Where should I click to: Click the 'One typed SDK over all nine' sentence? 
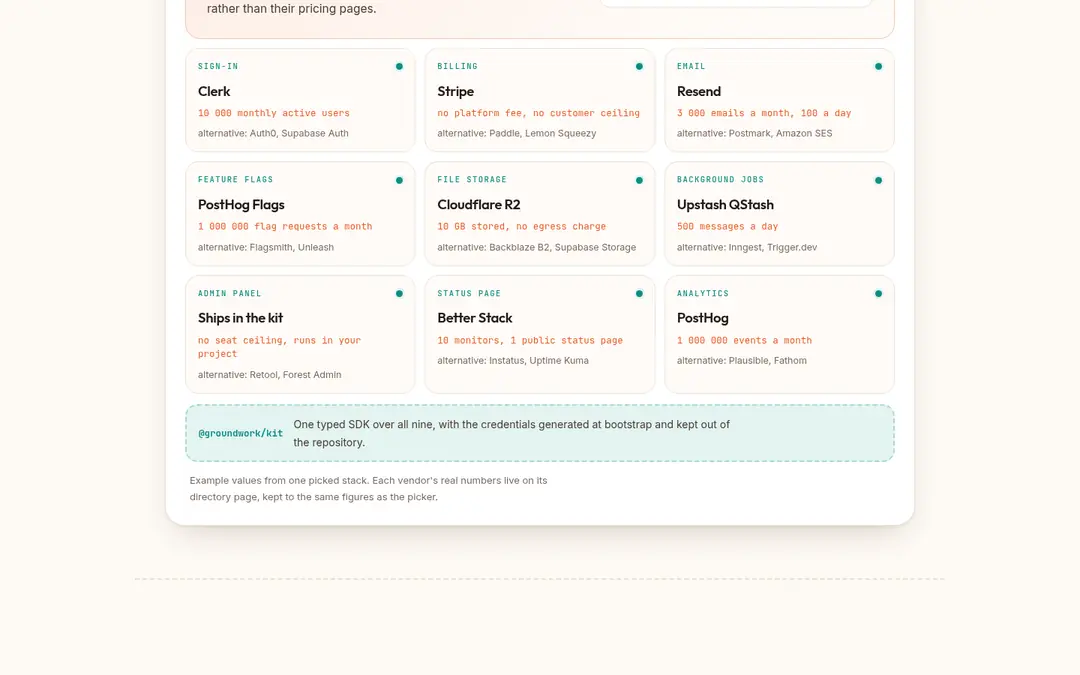511,433
